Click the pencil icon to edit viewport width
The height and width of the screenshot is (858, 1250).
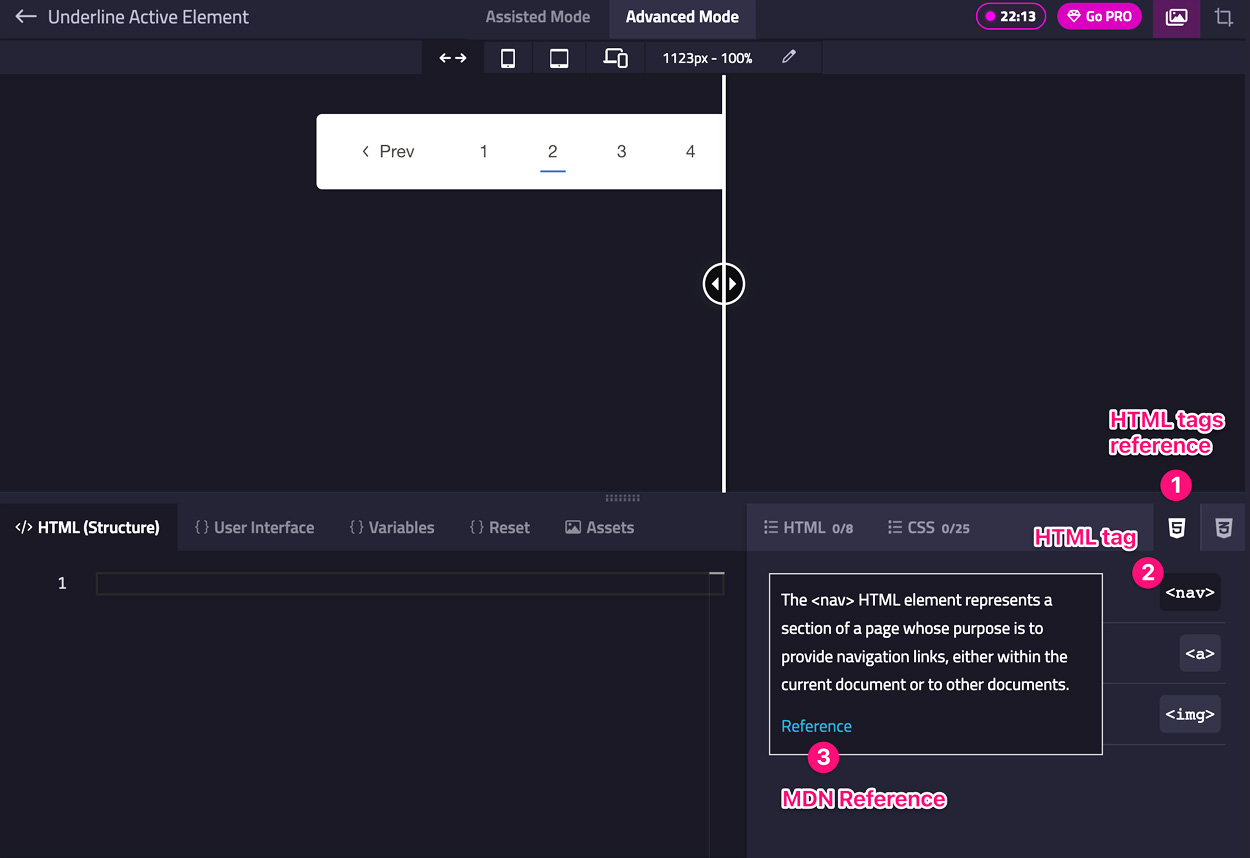click(x=788, y=57)
